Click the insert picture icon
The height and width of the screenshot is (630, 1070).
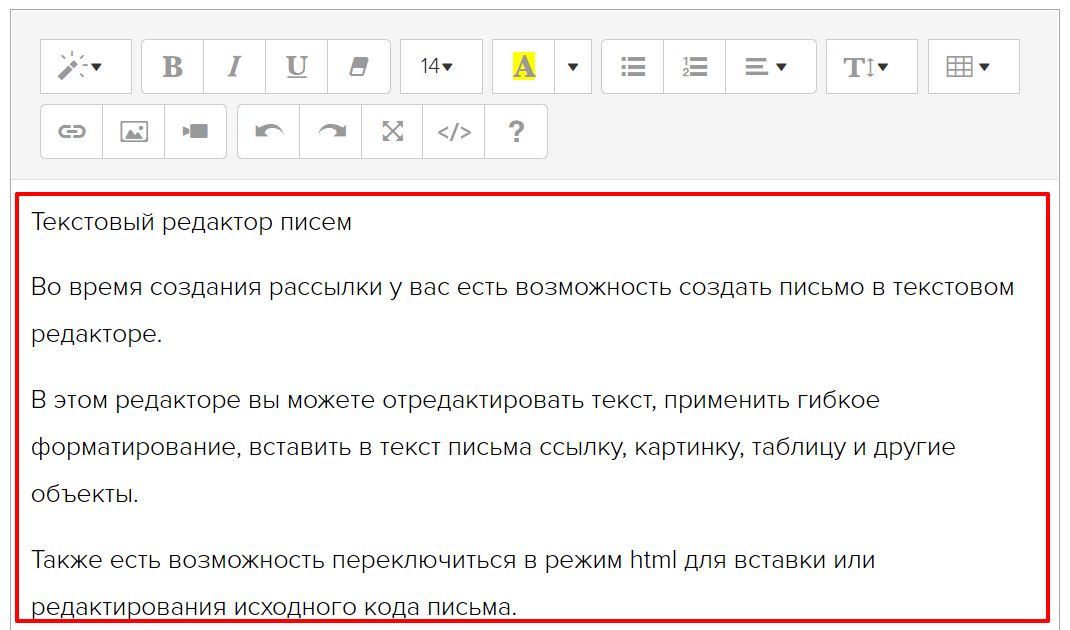pos(134,132)
